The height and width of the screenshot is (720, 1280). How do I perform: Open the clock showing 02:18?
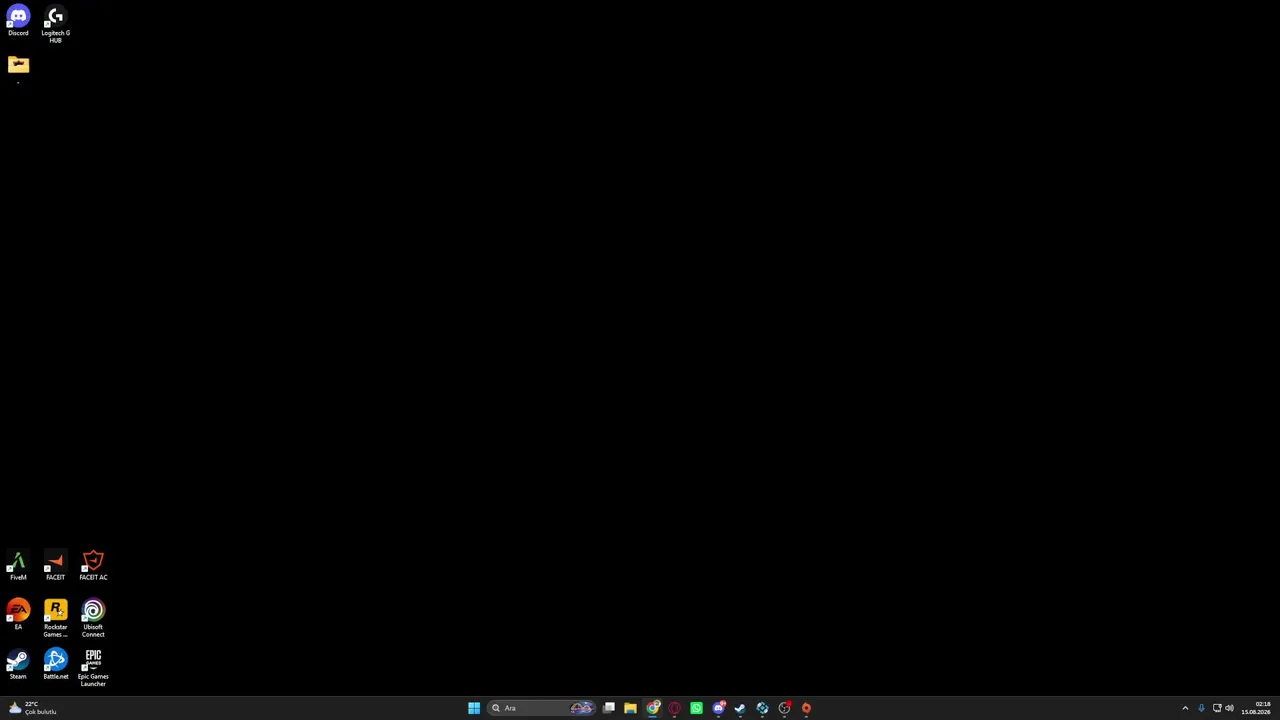[1256, 708]
